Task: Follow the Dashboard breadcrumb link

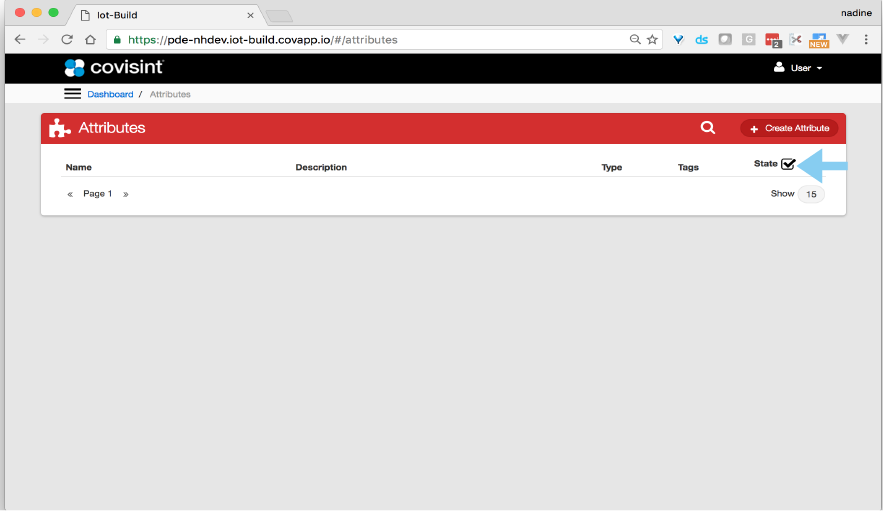Action: point(110,94)
